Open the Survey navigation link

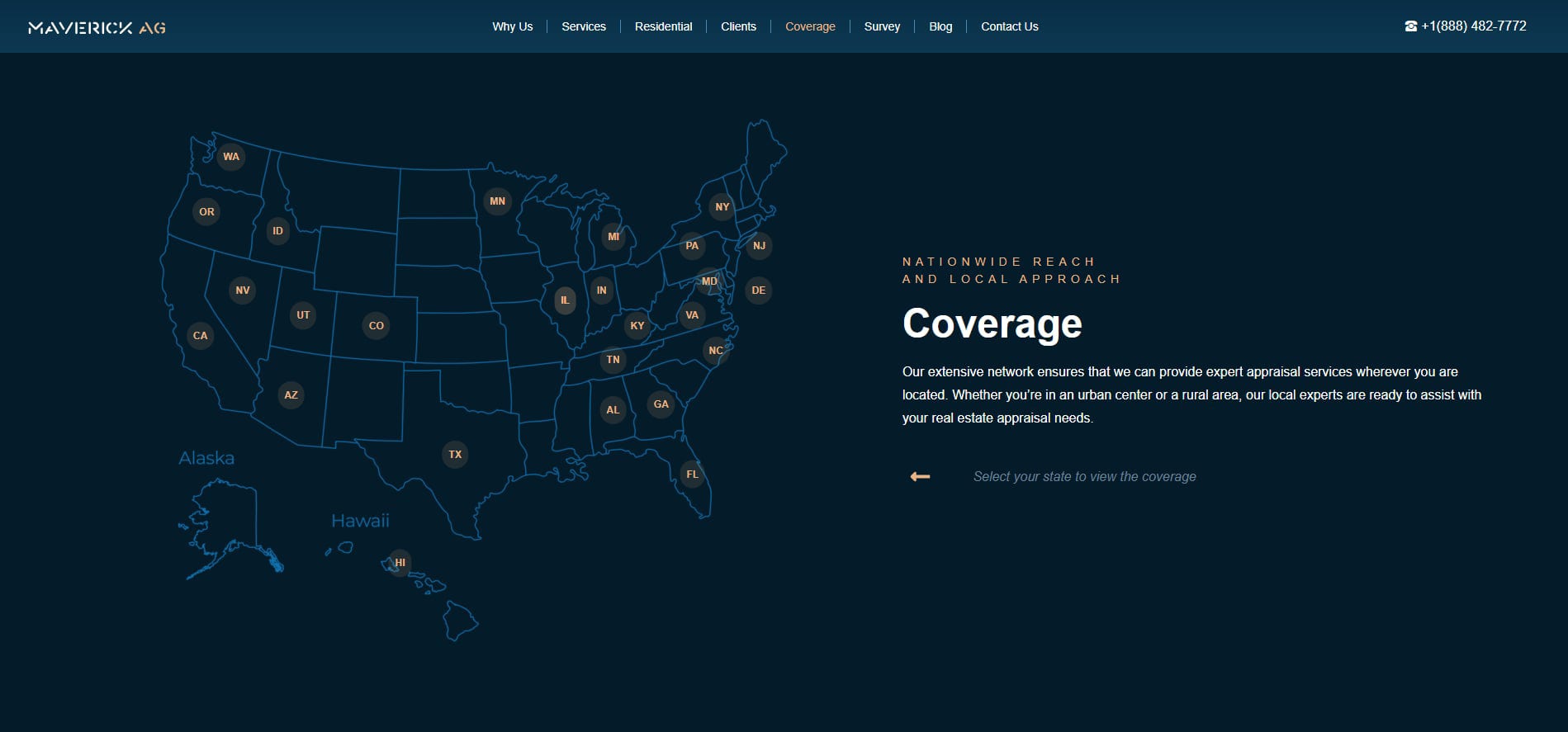pos(882,26)
